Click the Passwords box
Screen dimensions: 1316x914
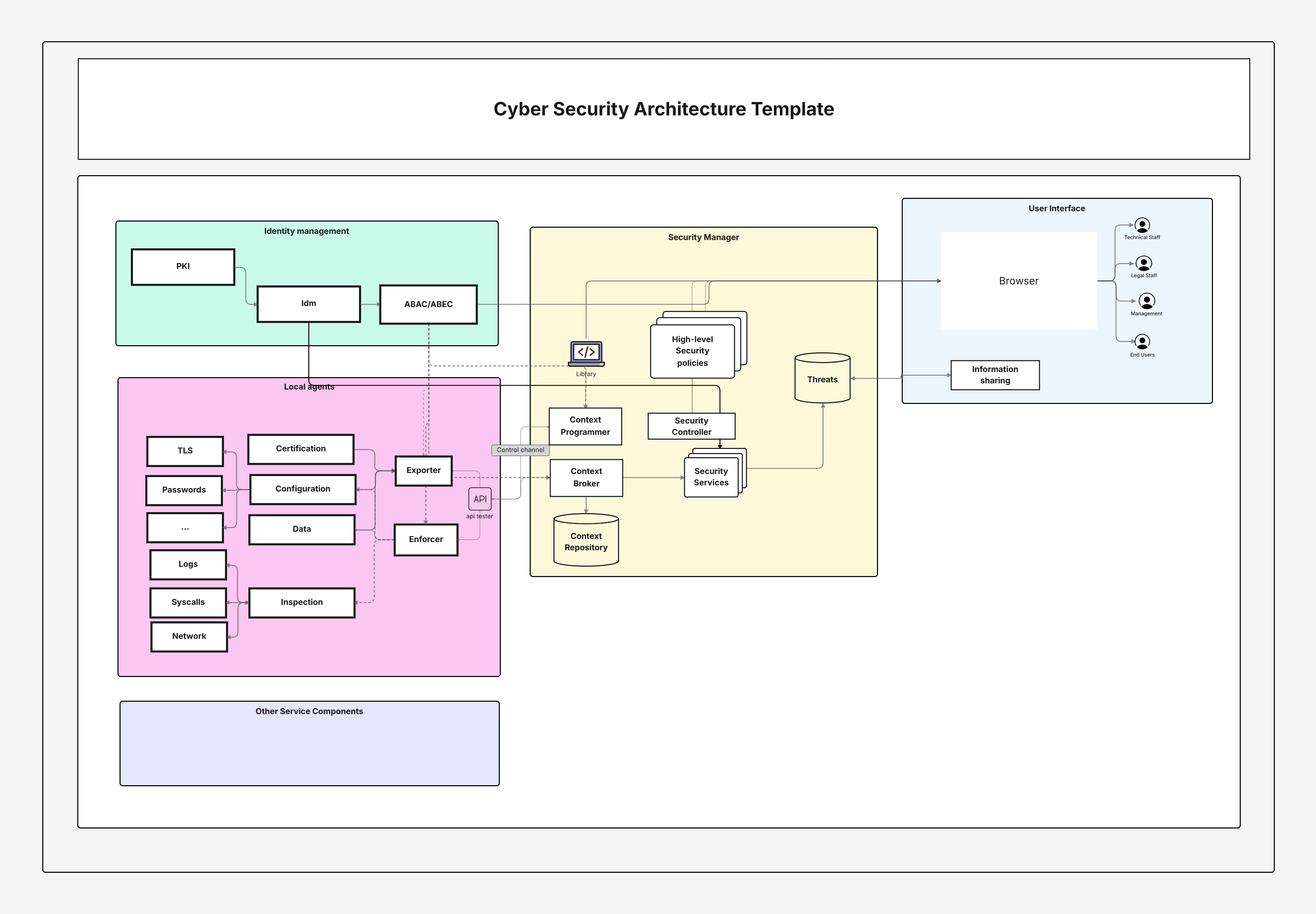pyautogui.click(x=184, y=490)
